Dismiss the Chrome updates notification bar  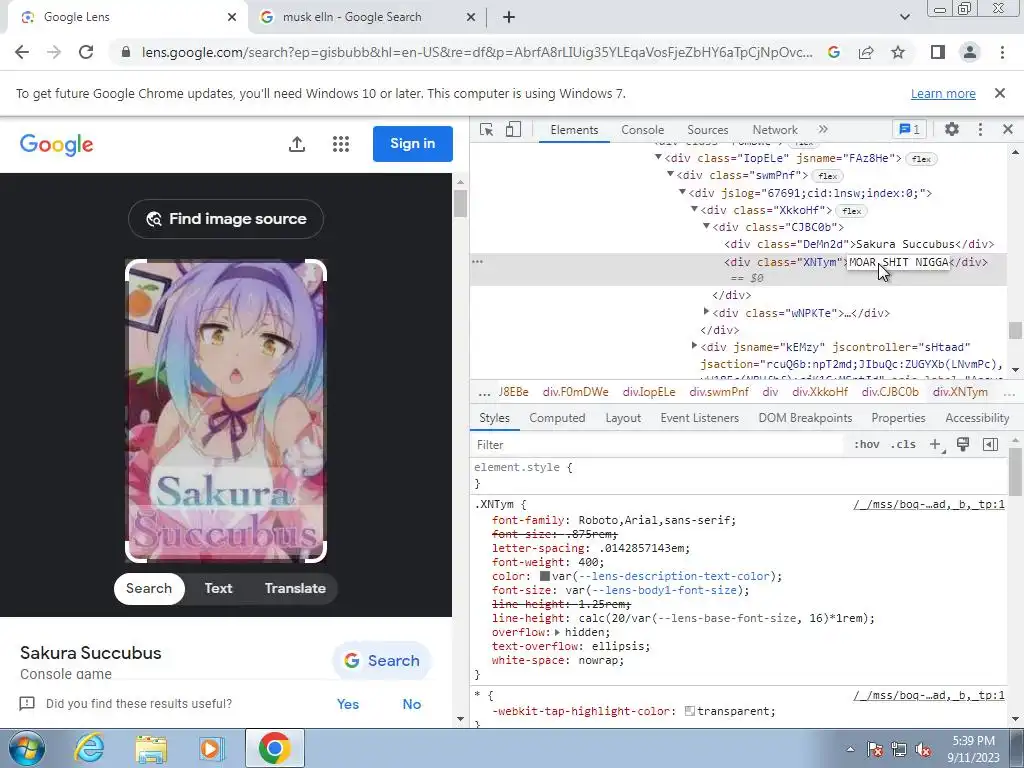coord(1000,93)
